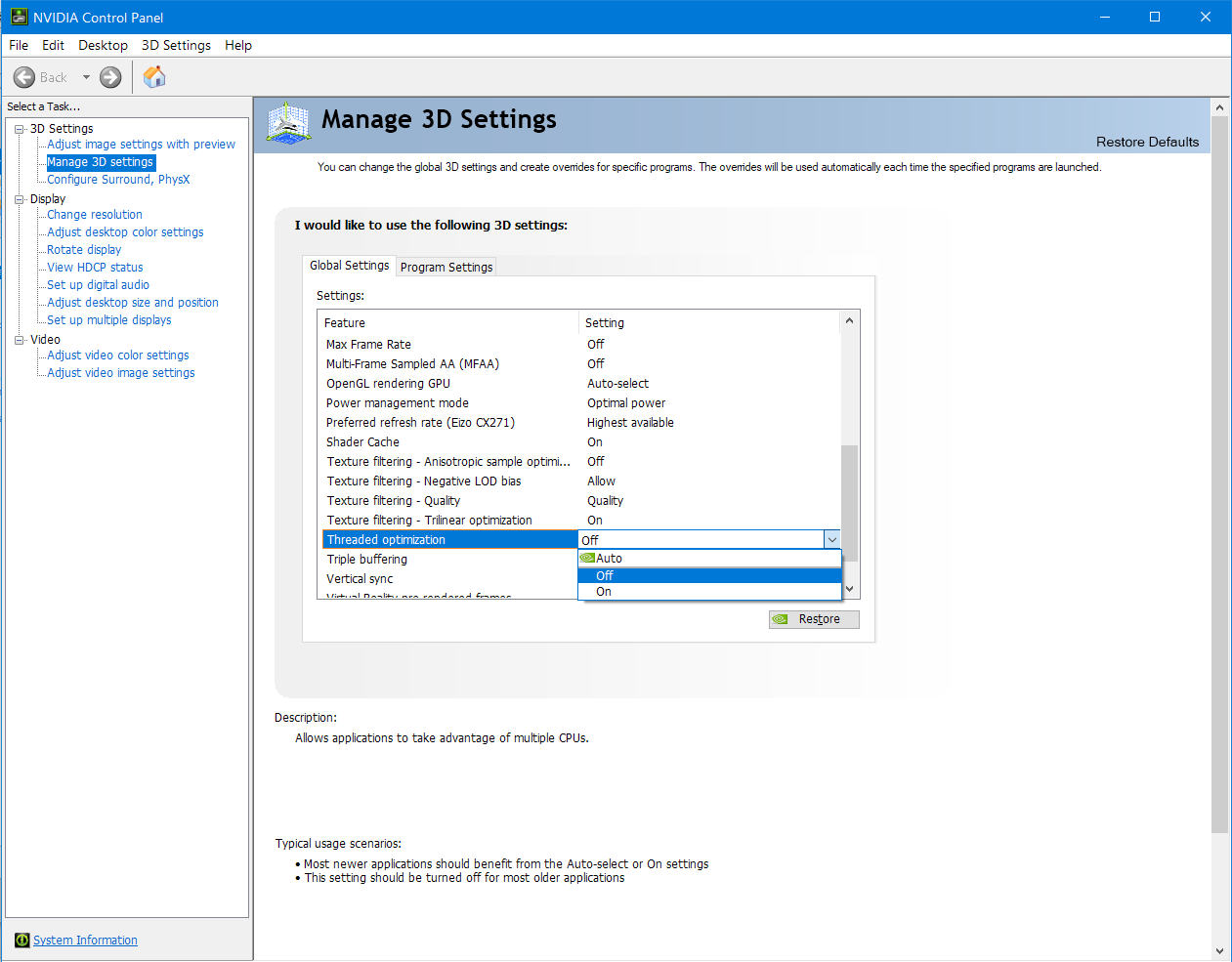Viewport: 1232px width, 962px height.
Task: Select Multi-Frame Sampled AA (MFAA) row
Action: pyautogui.click(x=580, y=364)
